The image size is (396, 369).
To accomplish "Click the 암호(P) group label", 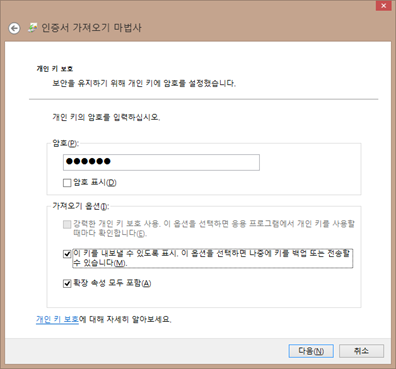I will (x=65, y=143).
